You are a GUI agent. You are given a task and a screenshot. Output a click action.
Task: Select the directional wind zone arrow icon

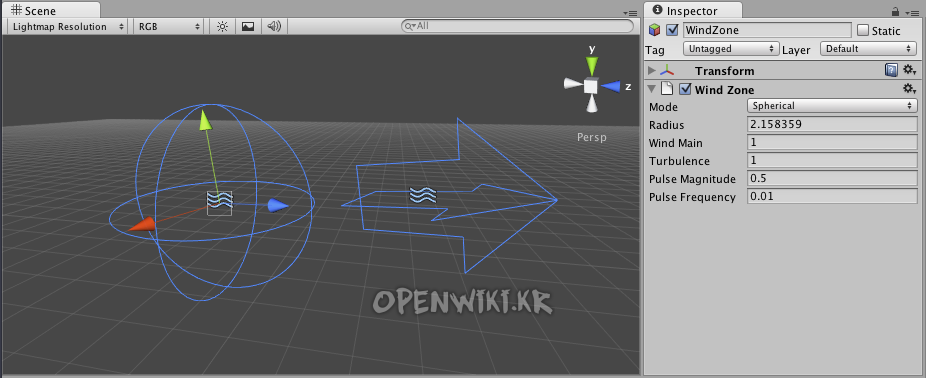(x=423, y=194)
